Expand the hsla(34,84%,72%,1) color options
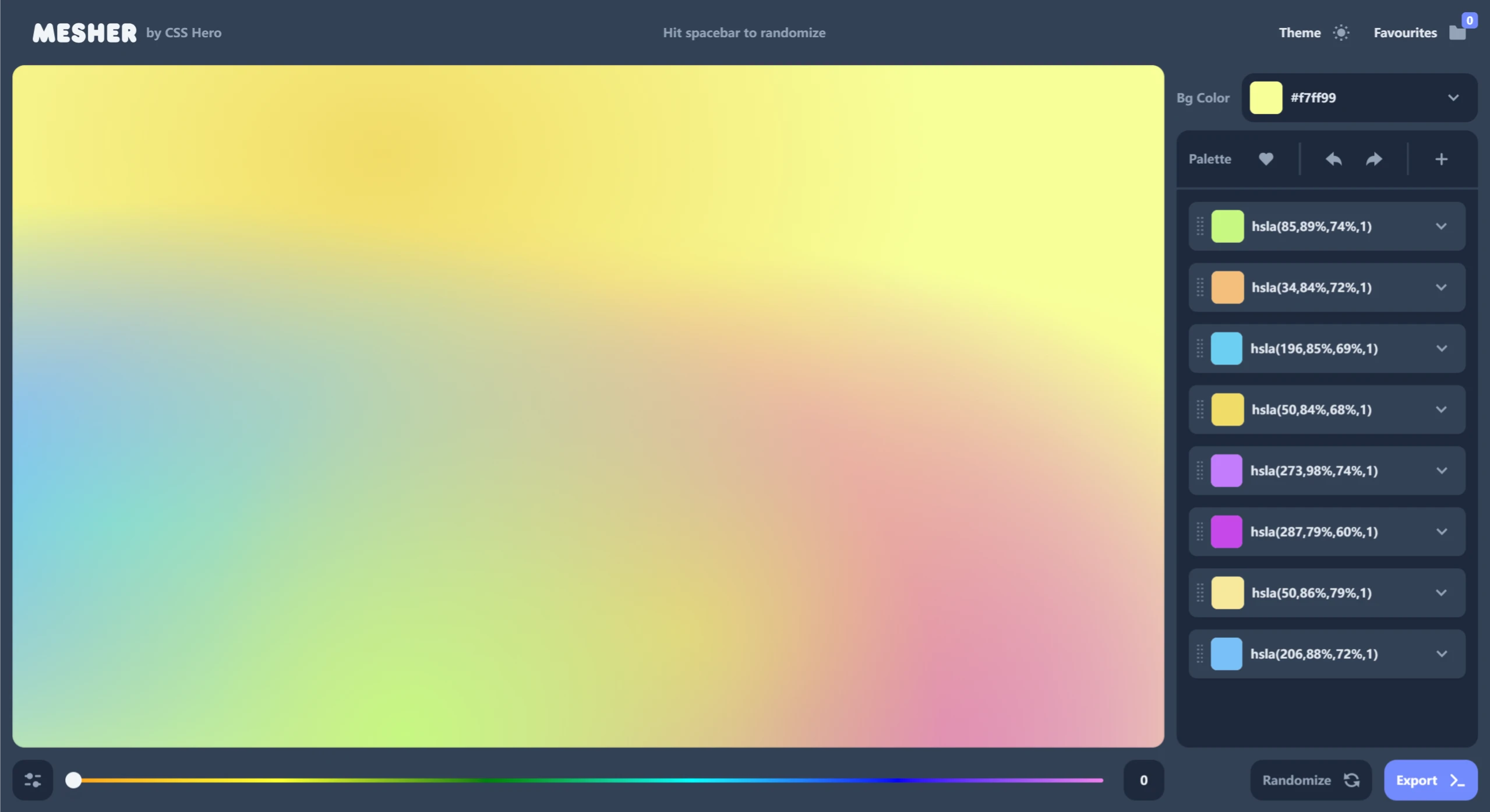This screenshot has height=812, width=1490. [x=1441, y=287]
